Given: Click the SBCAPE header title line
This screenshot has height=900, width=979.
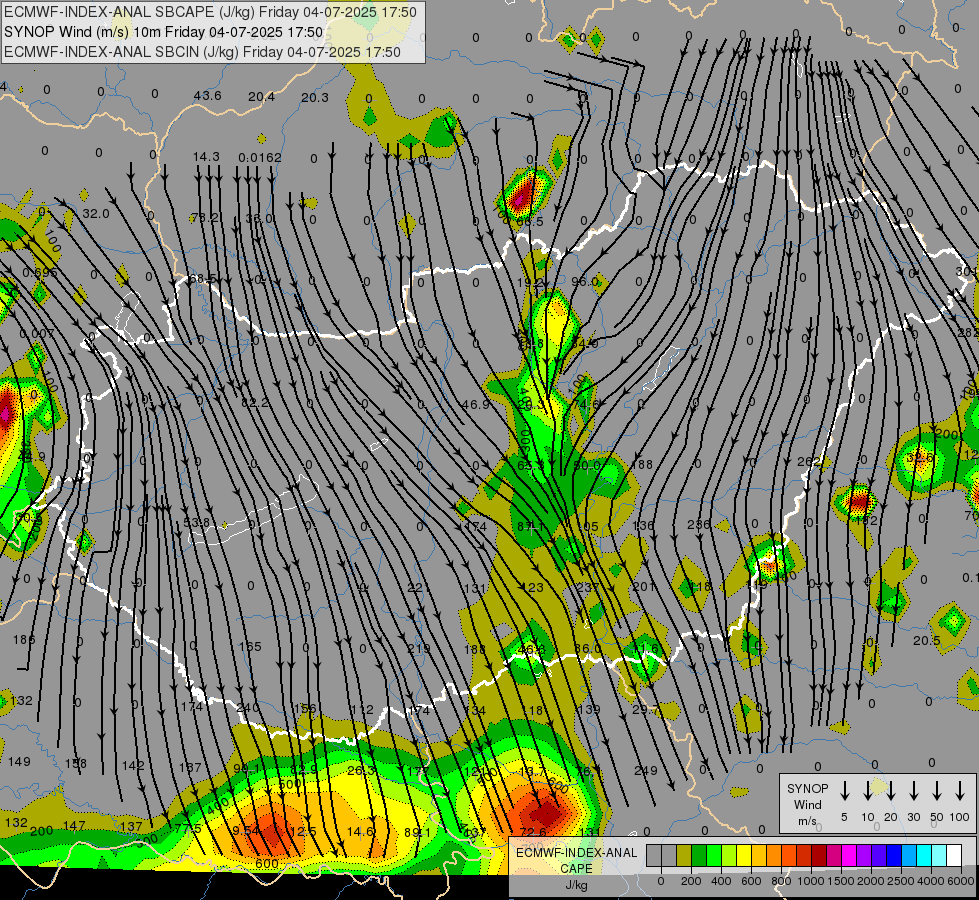Looking at the screenshot, I should coord(210,12).
